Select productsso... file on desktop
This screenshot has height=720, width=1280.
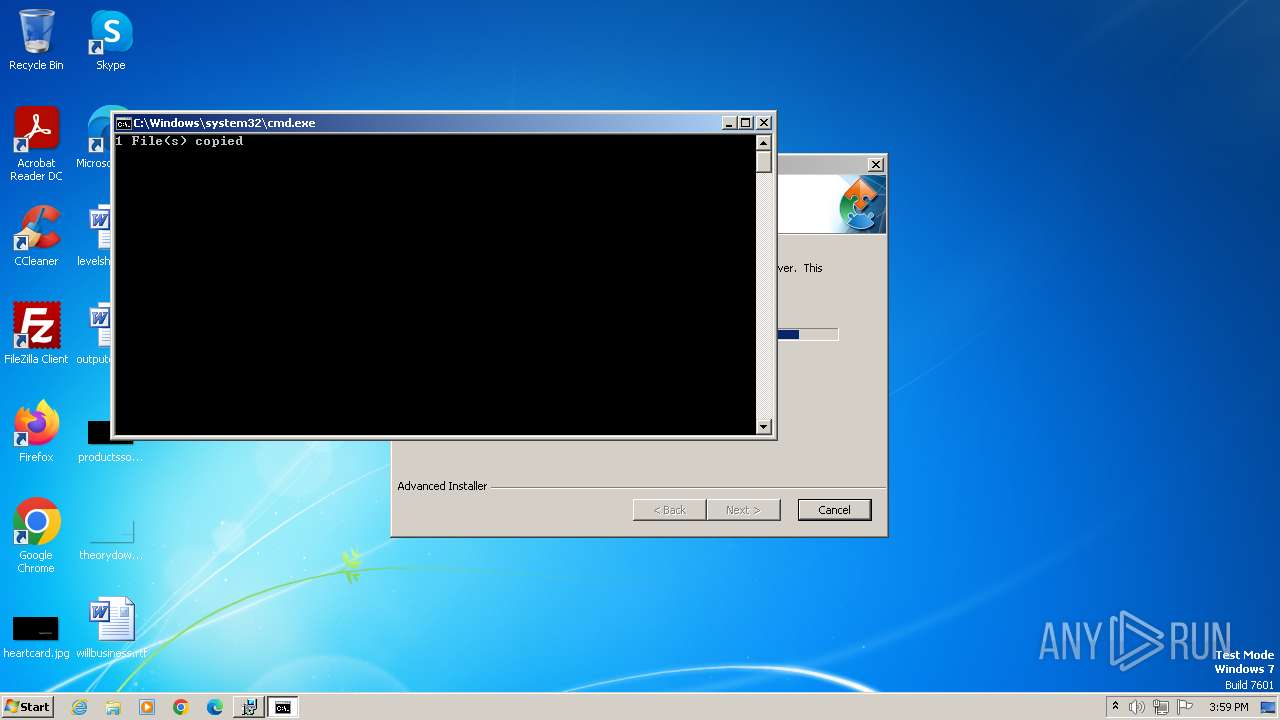(110, 440)
